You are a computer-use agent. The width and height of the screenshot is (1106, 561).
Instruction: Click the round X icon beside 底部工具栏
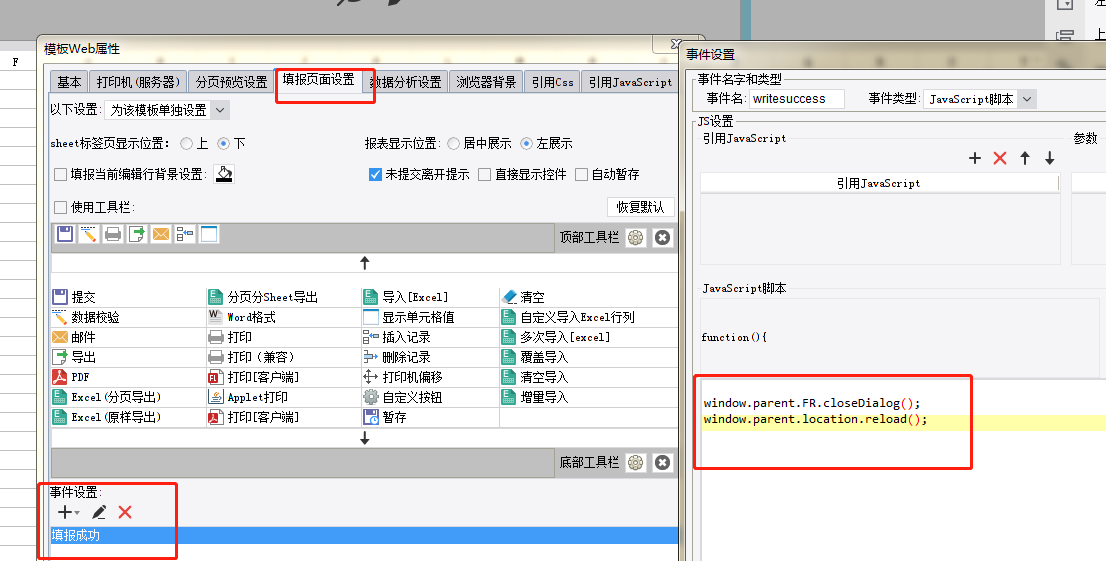tap(662, 462)
